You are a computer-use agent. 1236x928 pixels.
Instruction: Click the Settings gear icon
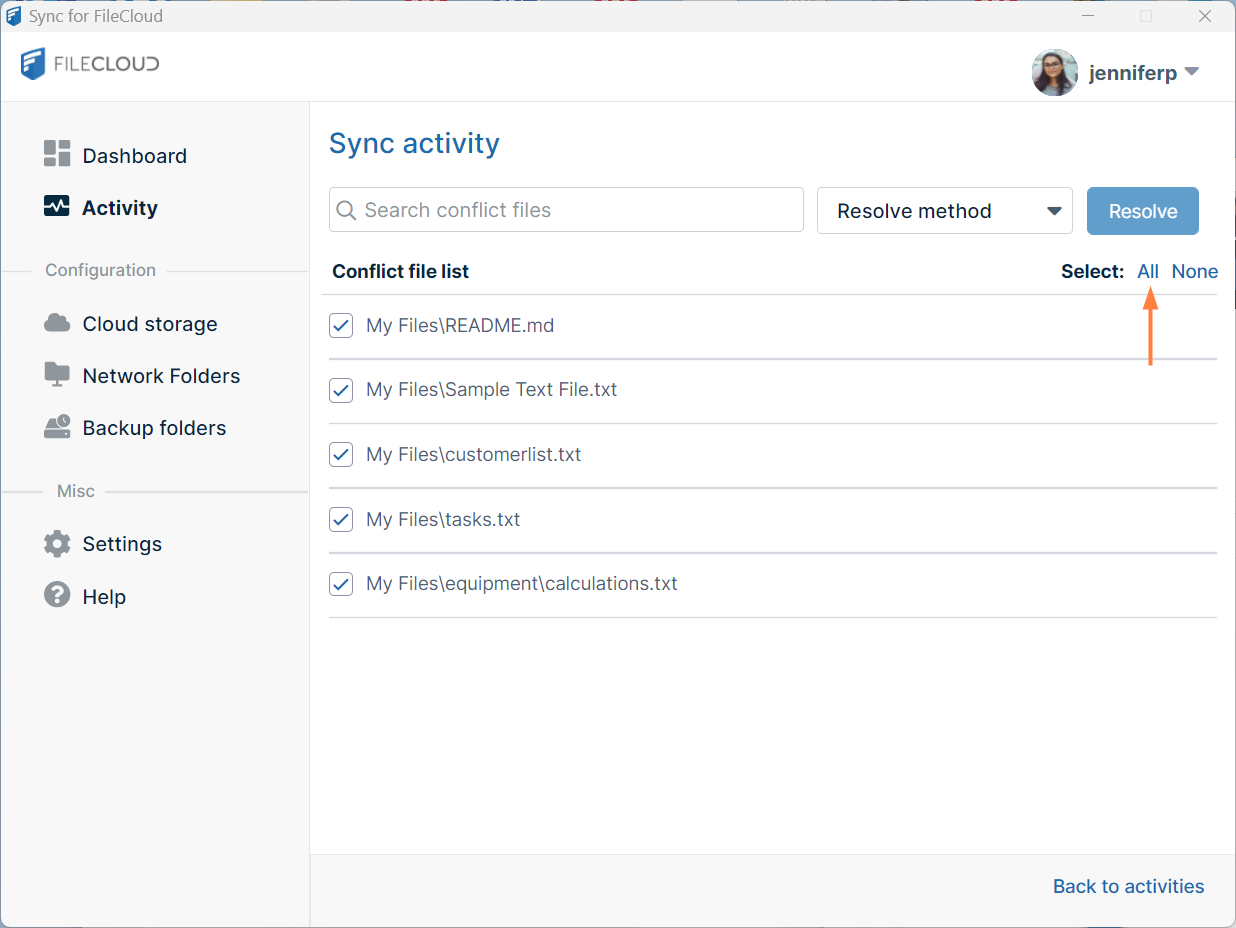pyautogui.click(x=57, y=544)
